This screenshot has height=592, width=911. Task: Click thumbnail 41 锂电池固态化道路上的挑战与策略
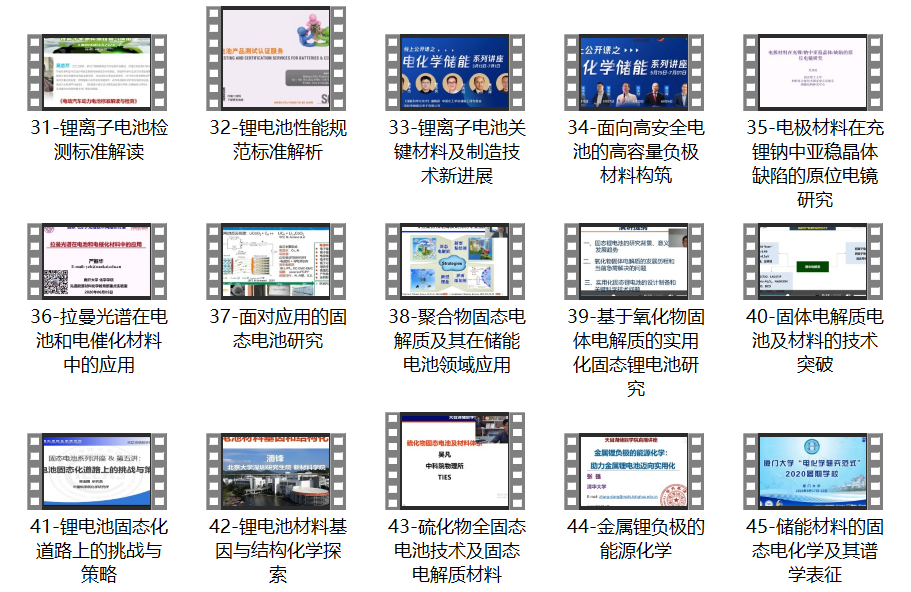[x=97, y=471]
